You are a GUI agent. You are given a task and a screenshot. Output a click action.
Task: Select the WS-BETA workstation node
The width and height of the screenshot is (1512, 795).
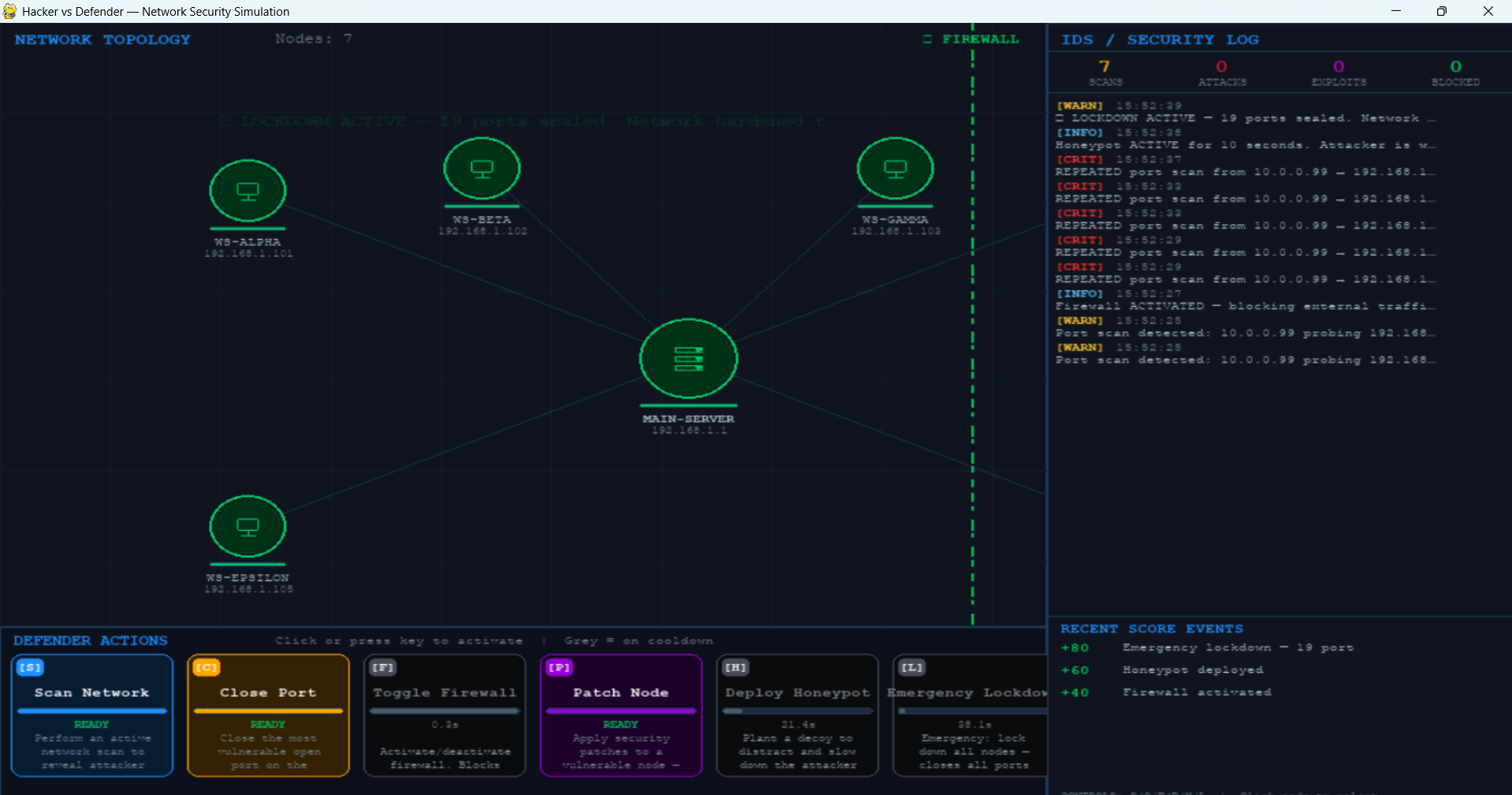482,168
